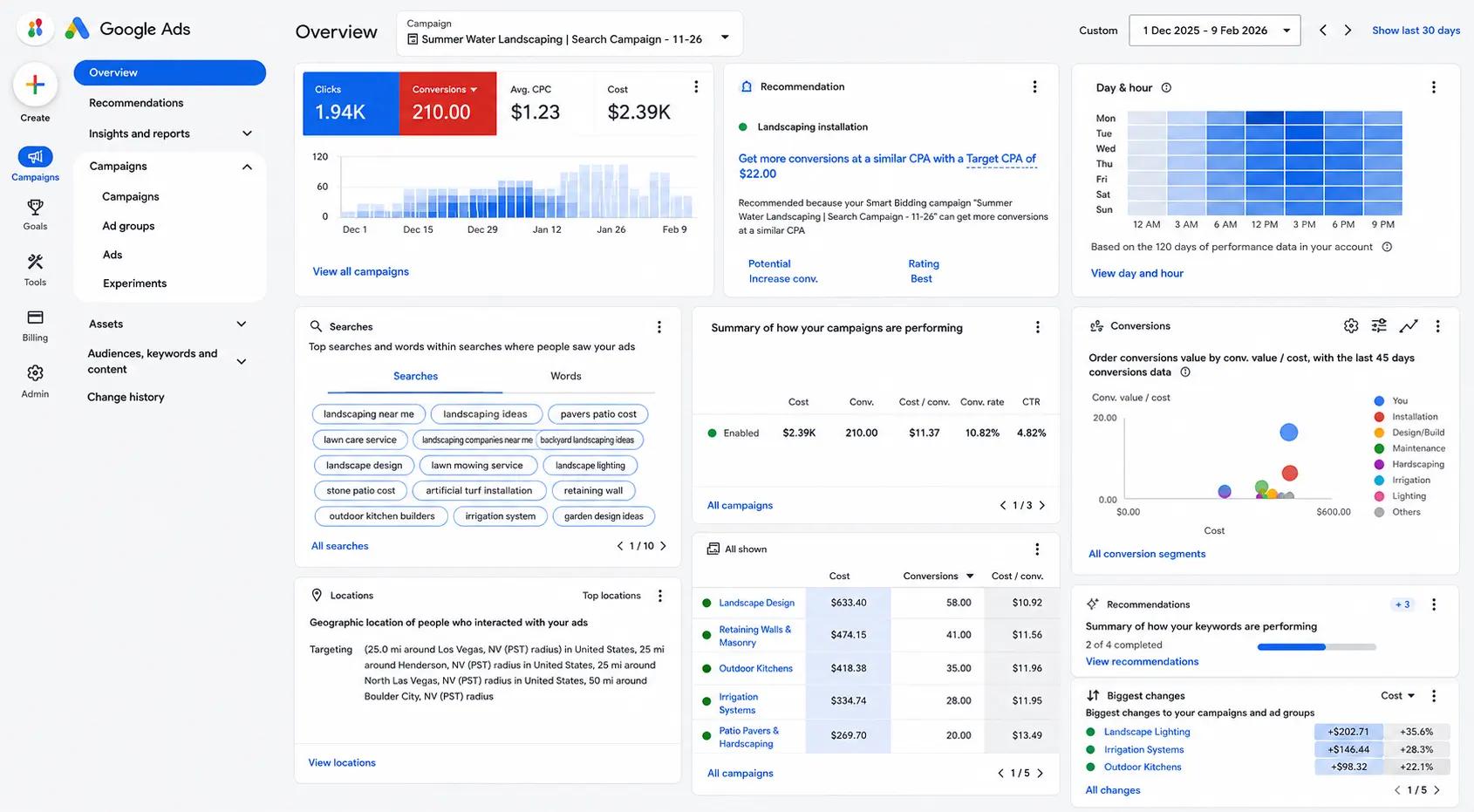Collapse the Campaigns nav section
This screenshot has height=812, width=1474.
[x=247, y=167]
